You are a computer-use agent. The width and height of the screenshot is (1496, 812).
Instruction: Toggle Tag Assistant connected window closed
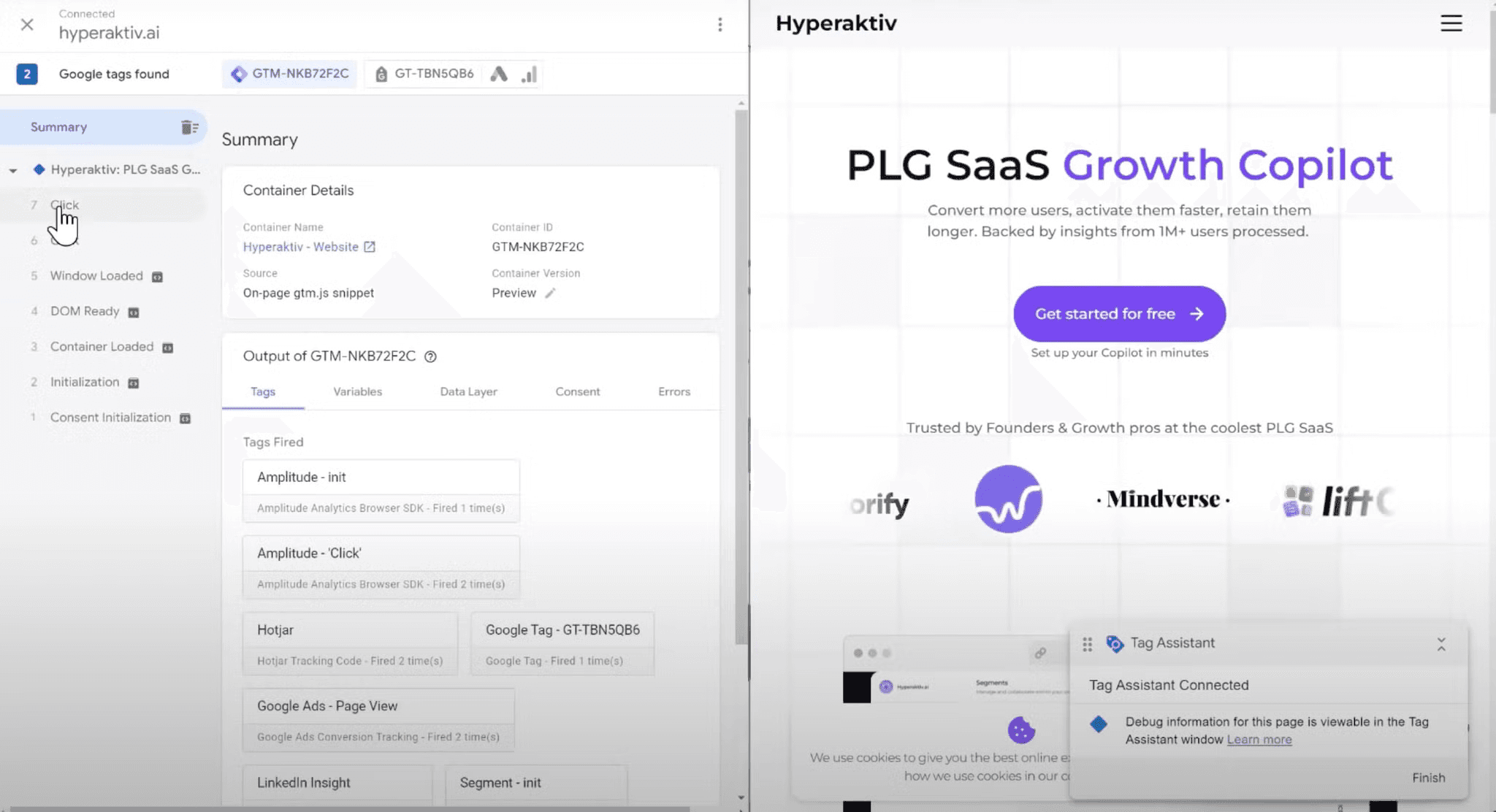(x=1441, y=643)
